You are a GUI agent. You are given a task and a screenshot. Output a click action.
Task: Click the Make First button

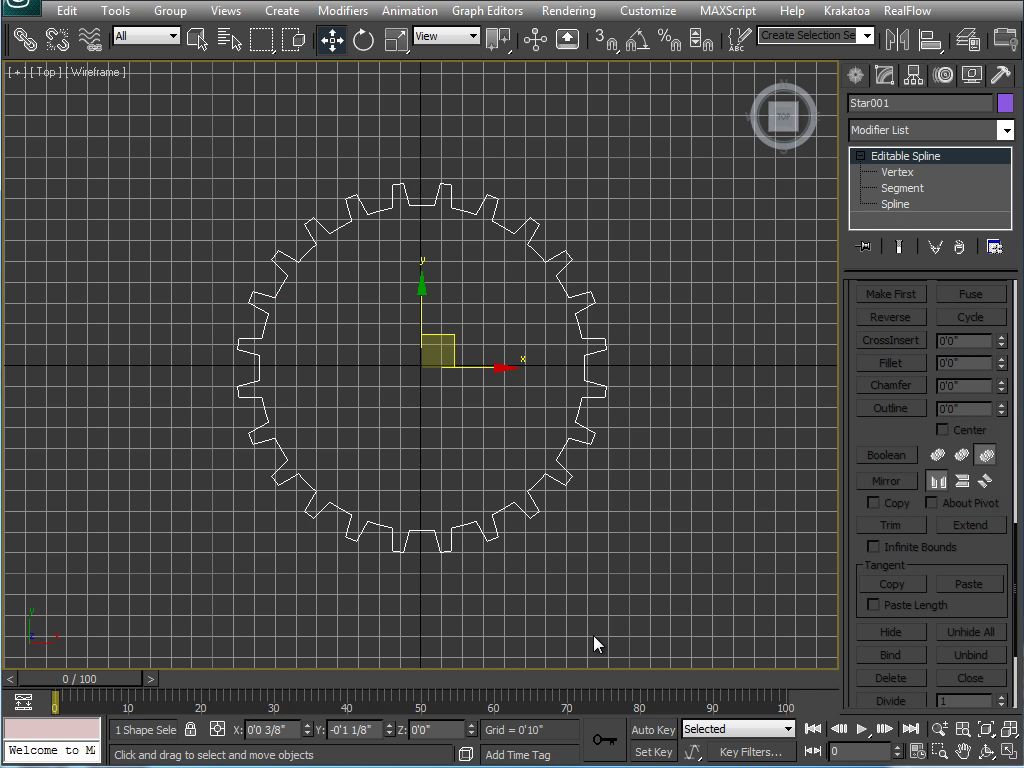click(x=891, y=294)
